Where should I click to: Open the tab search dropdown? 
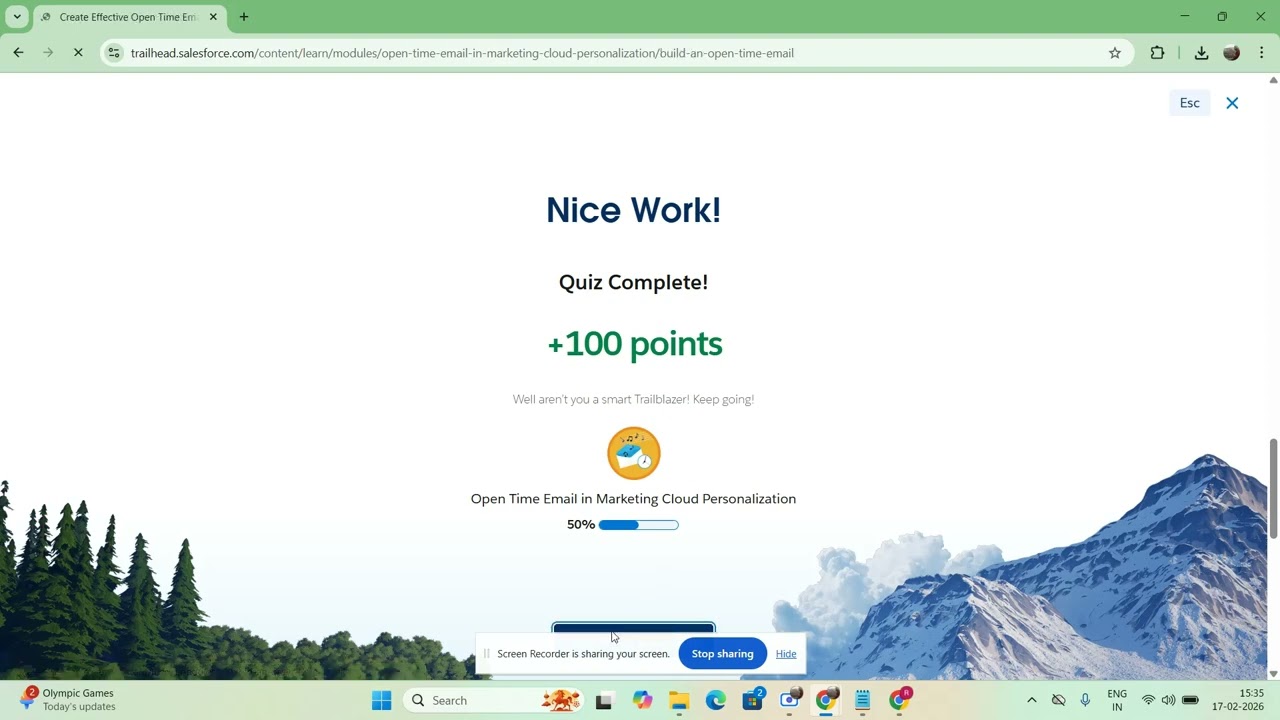coord(17,17)
